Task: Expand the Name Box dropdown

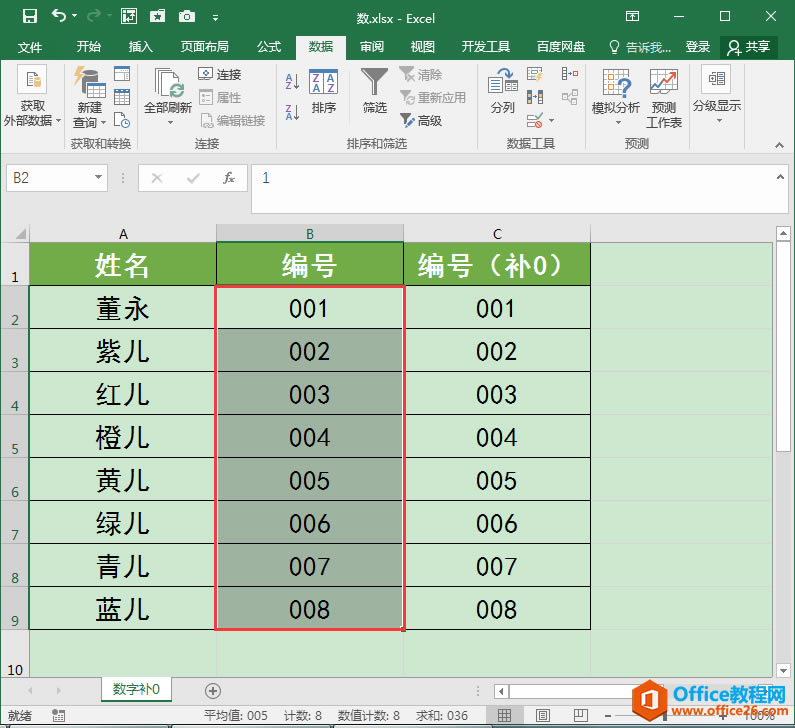Action: tap(98, 177)
